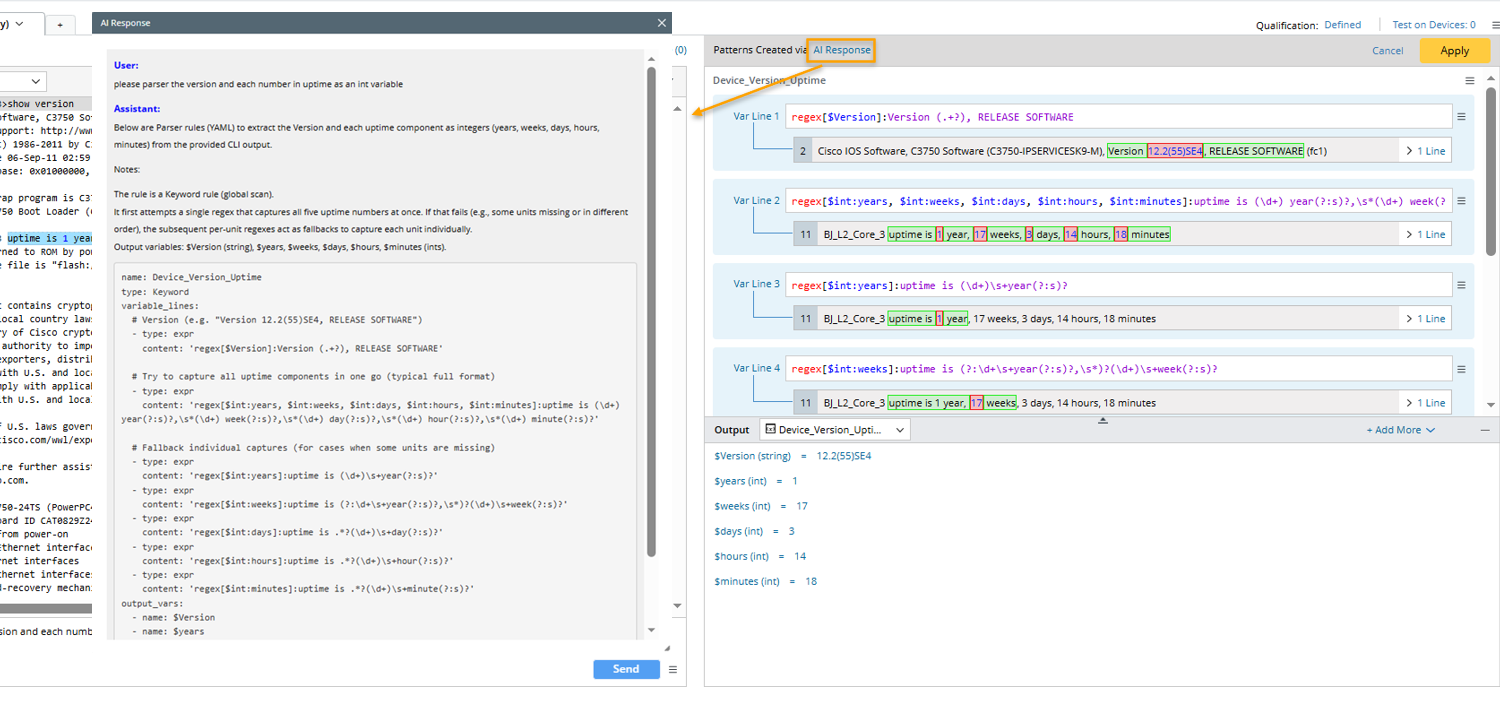Click Cancel link
The width and height of the screenshot is (1500, 713).
[1387, 51]
